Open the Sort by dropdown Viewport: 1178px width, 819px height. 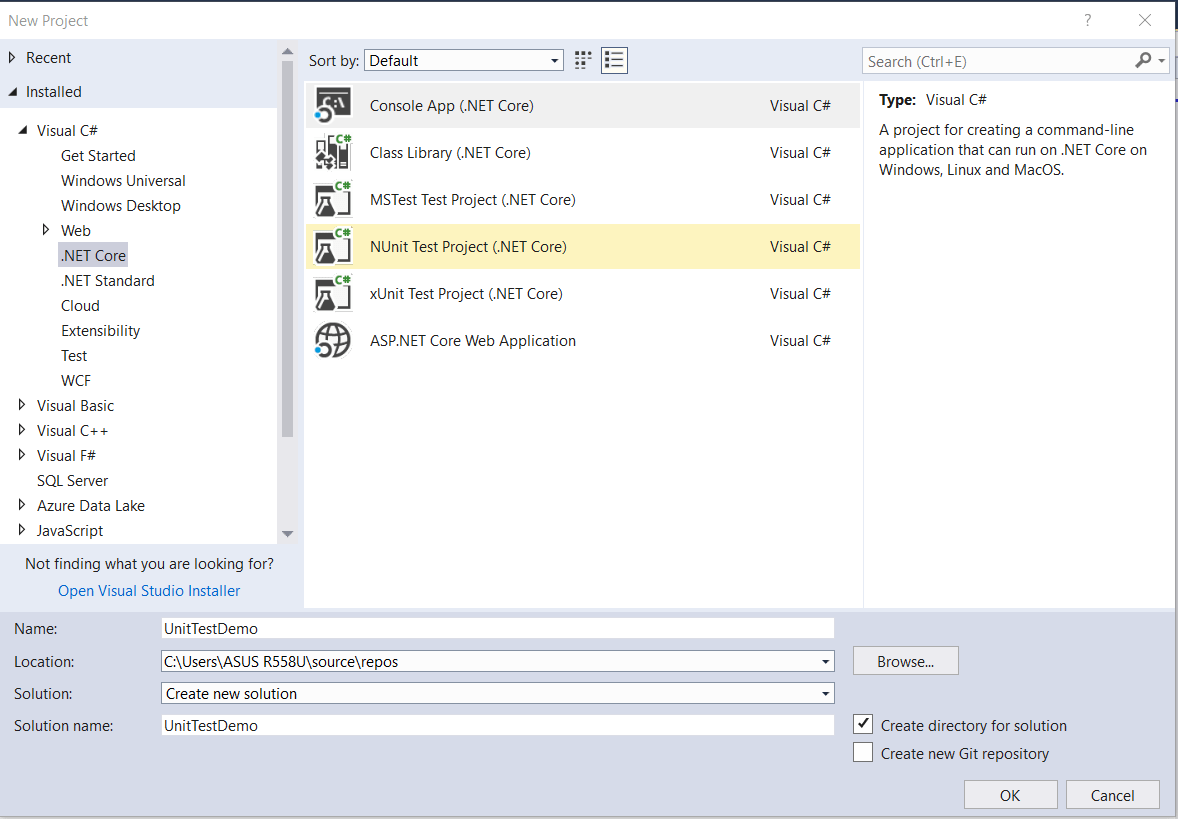click(x=556, y=60)
